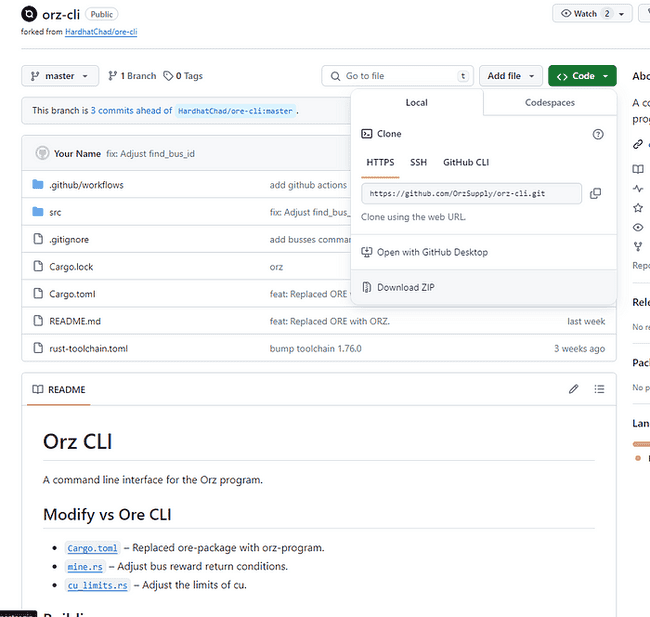Open the README outline list icon
The height and width of the screenshot is (617, 650).
(x=599, y=389)
